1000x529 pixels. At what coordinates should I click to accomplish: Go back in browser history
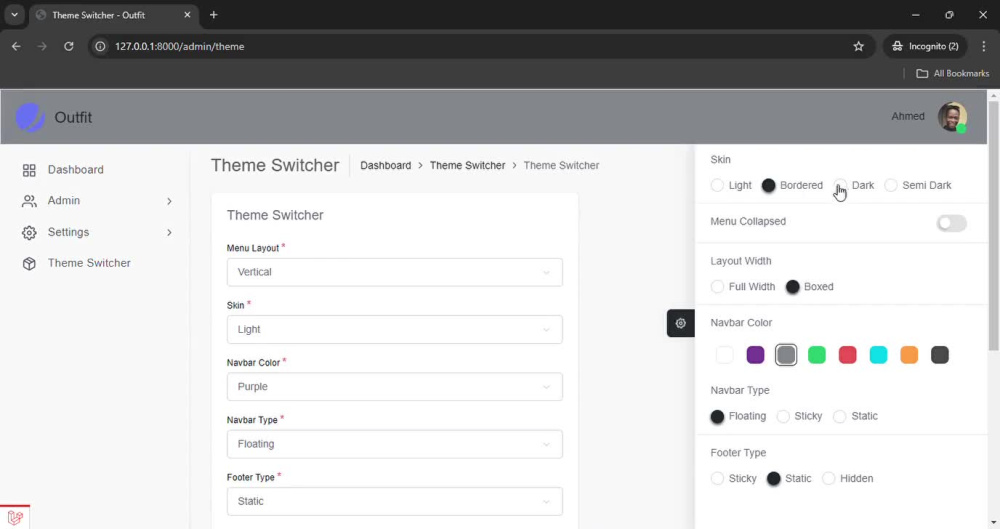click(x=16, y=47)
